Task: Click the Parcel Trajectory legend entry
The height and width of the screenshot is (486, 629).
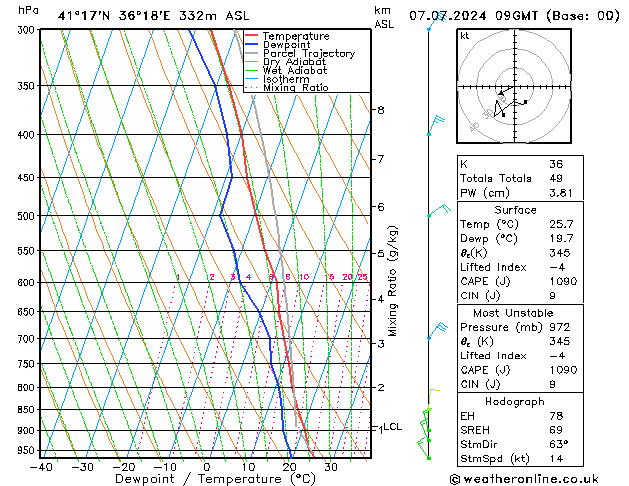Action: pos(308,53)
